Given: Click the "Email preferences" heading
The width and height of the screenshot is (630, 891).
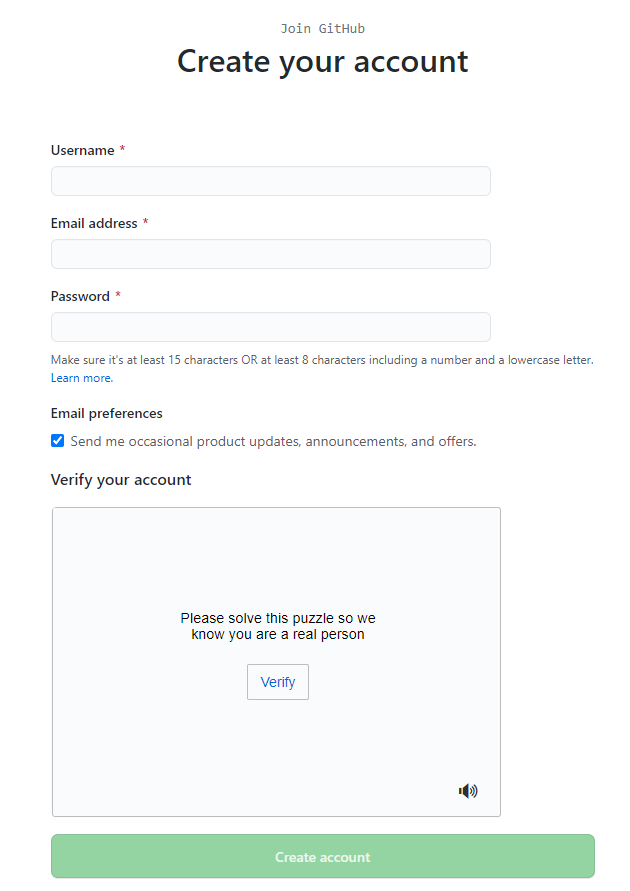Looking at the screenshot, I should 107,413.
